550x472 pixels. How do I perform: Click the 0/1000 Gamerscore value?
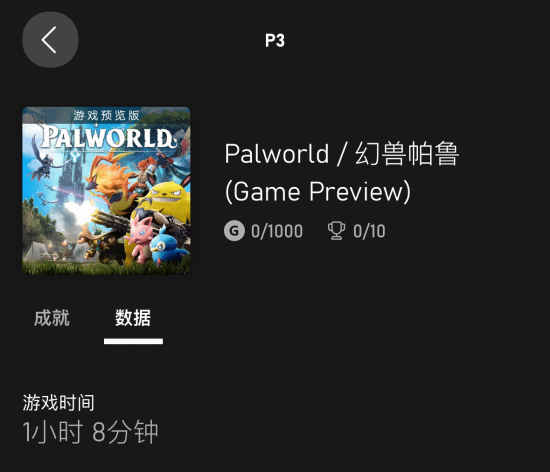tap(277, 231)
